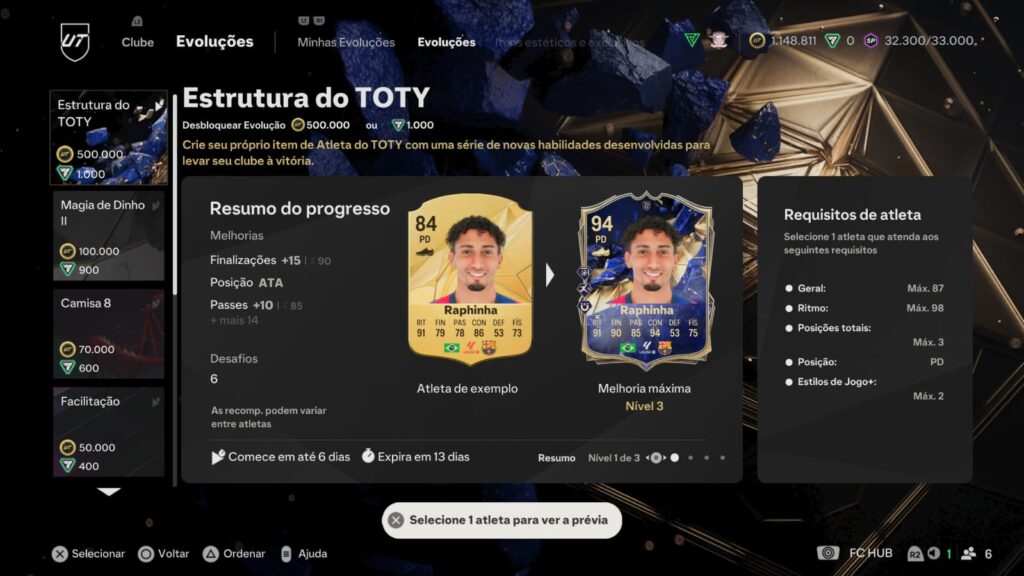Click the SP points purple icon
Image resolution: width=1024 pixels, height=576 pixels.
(871, 41)
